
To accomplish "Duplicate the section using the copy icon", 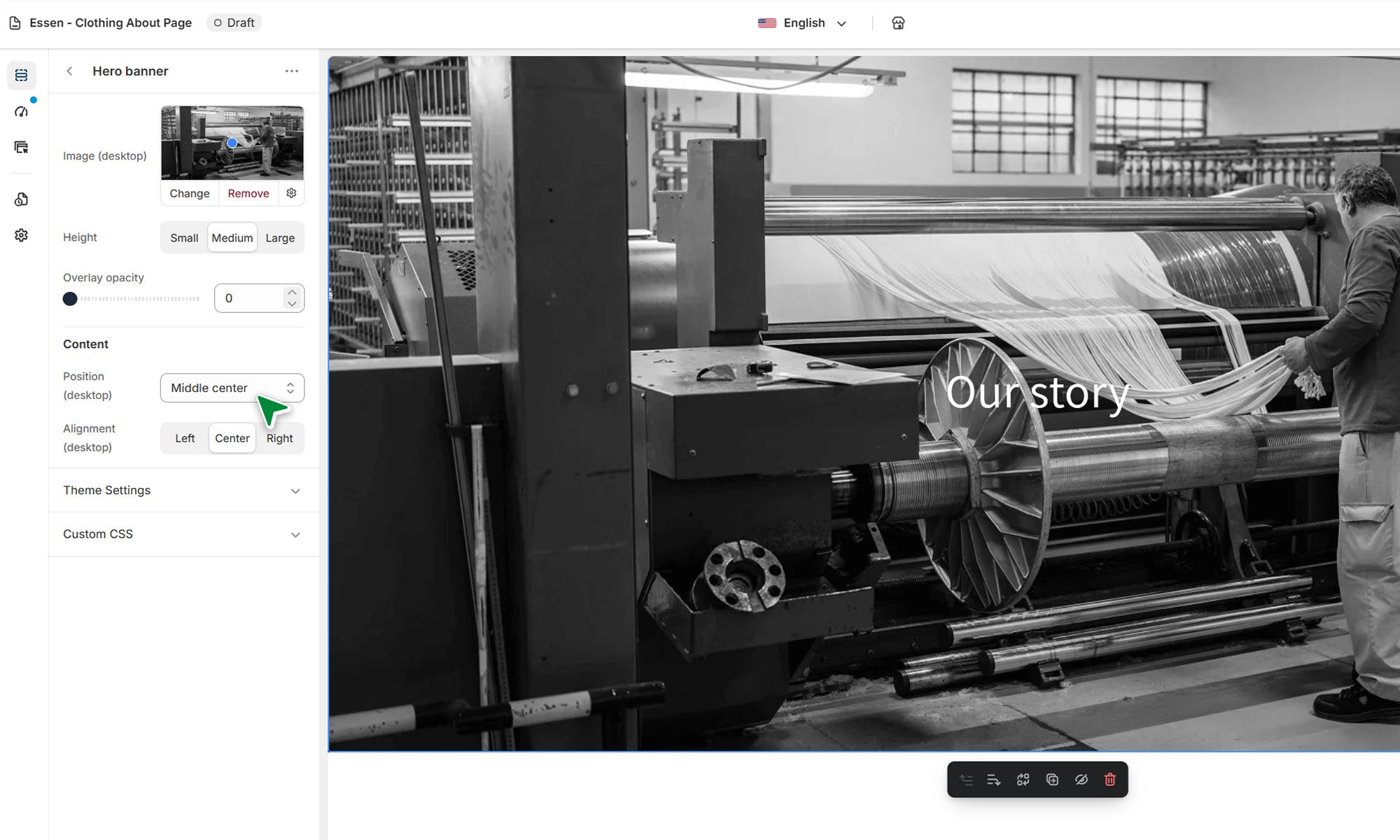I will [x=1051, y=780].
